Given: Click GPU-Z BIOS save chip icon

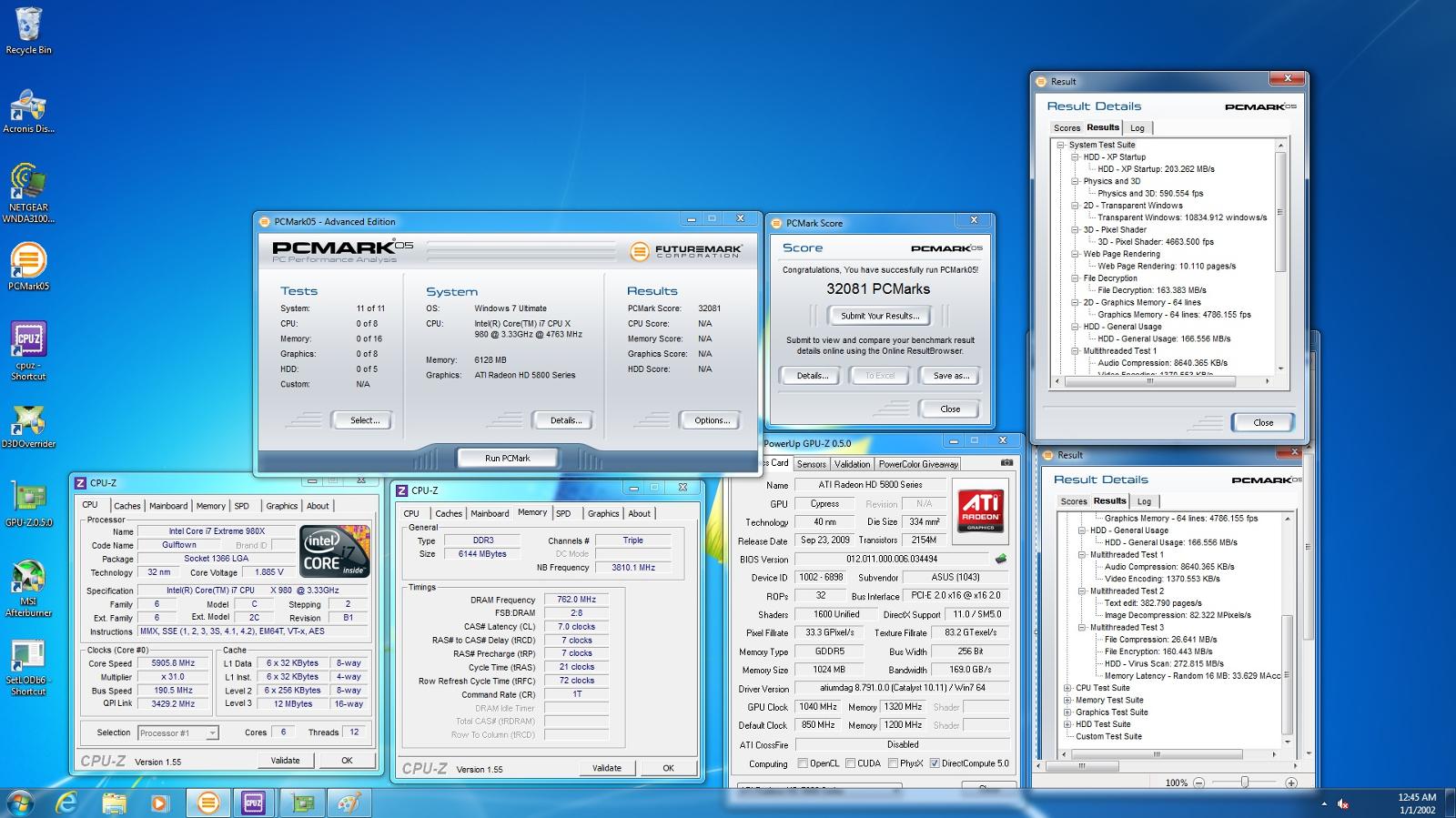Looking at the screenshot, I should (1001, 559).
